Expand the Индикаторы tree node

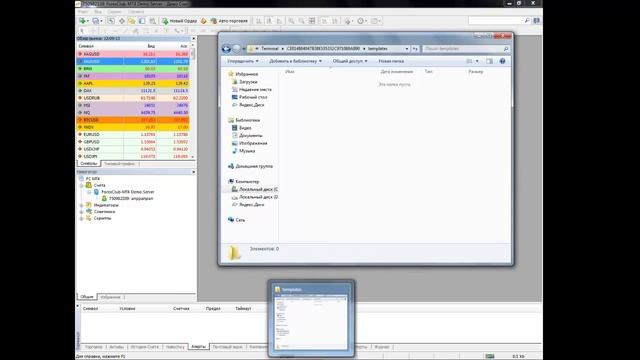point(81,205)
